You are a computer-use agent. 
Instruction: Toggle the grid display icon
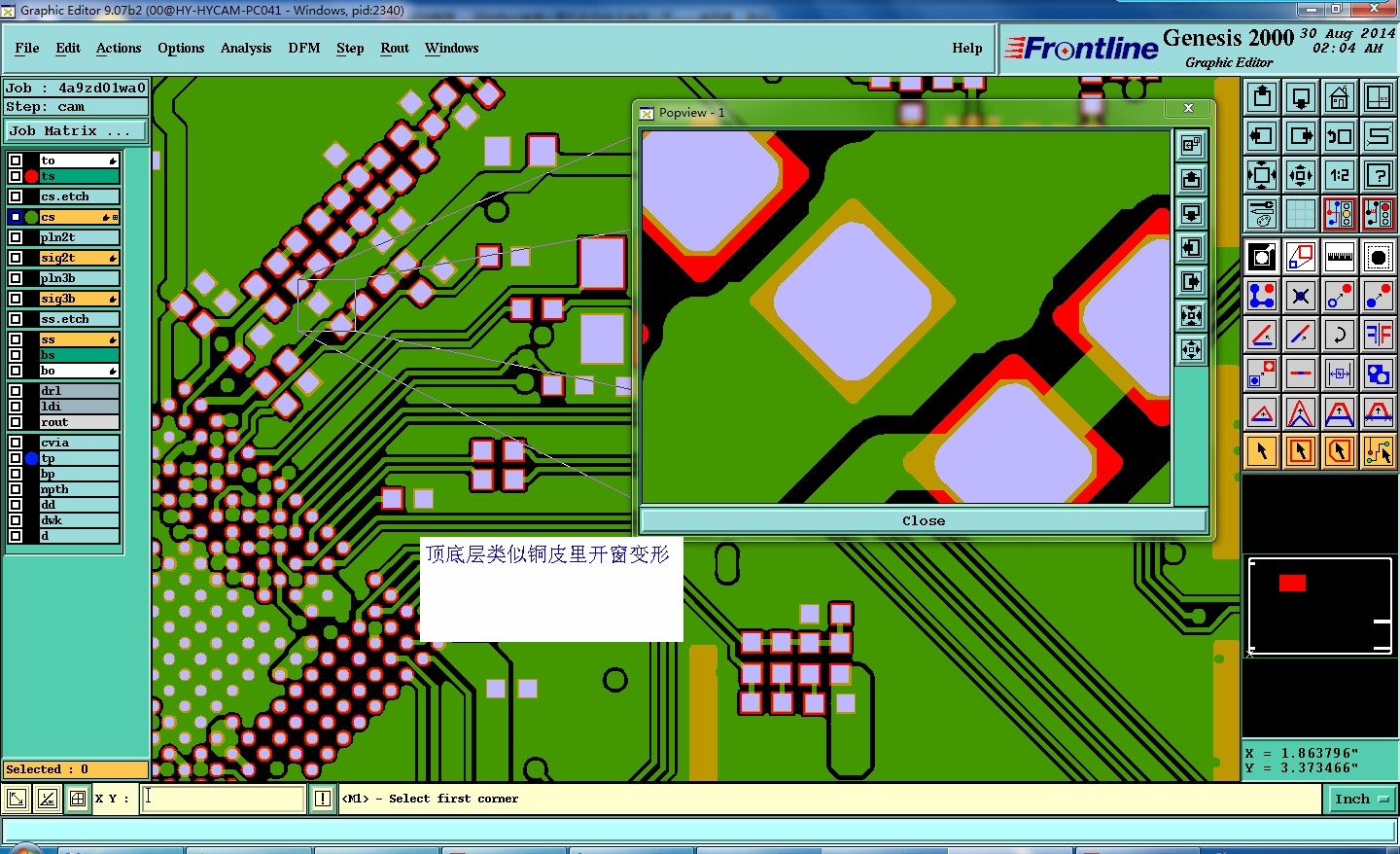coord(1301,214)
